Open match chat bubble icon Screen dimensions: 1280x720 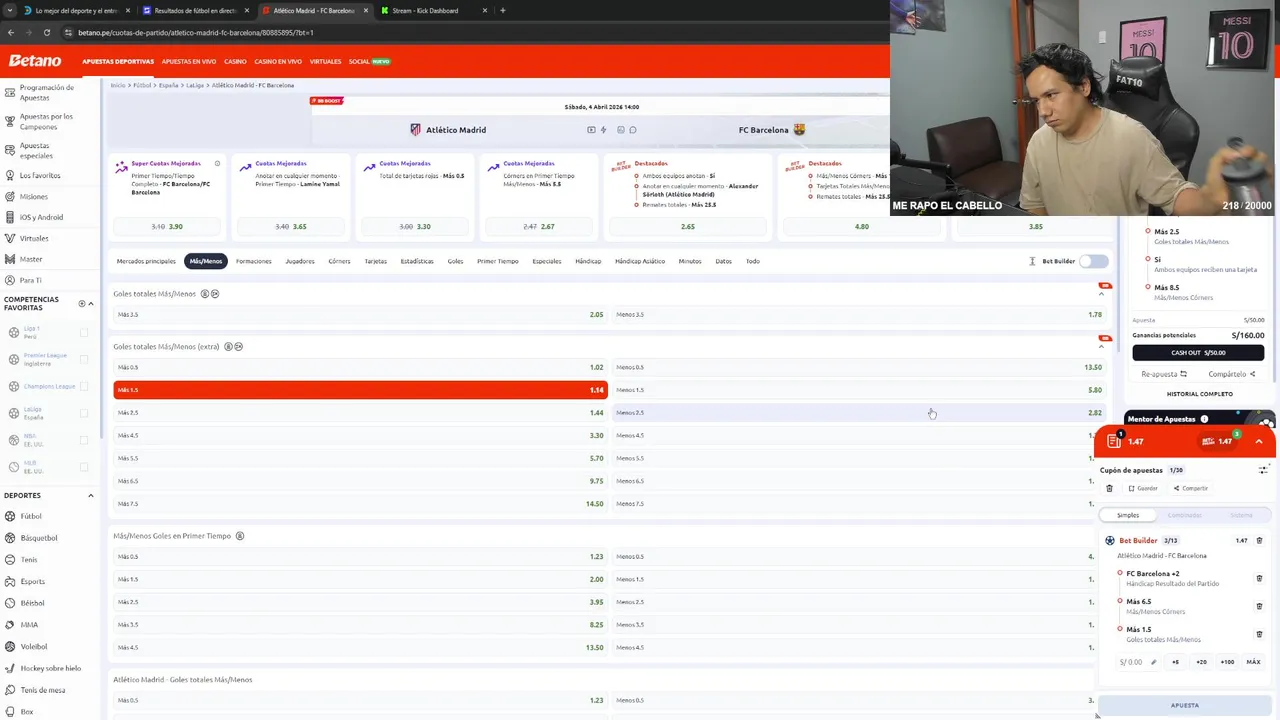(x=633, y=130)
